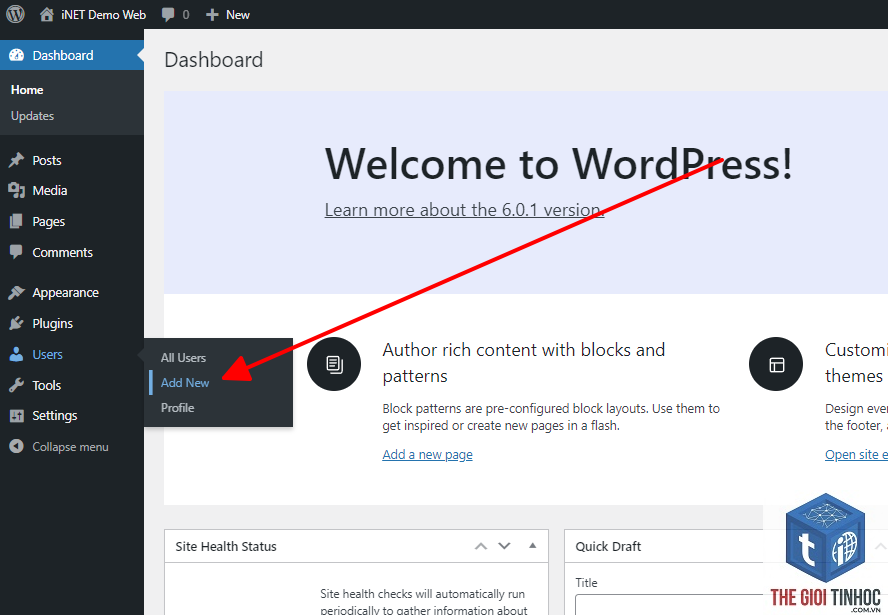
Task: Click the Plugins plug icon
Action: pyautogui.click(x=16, y=323)
